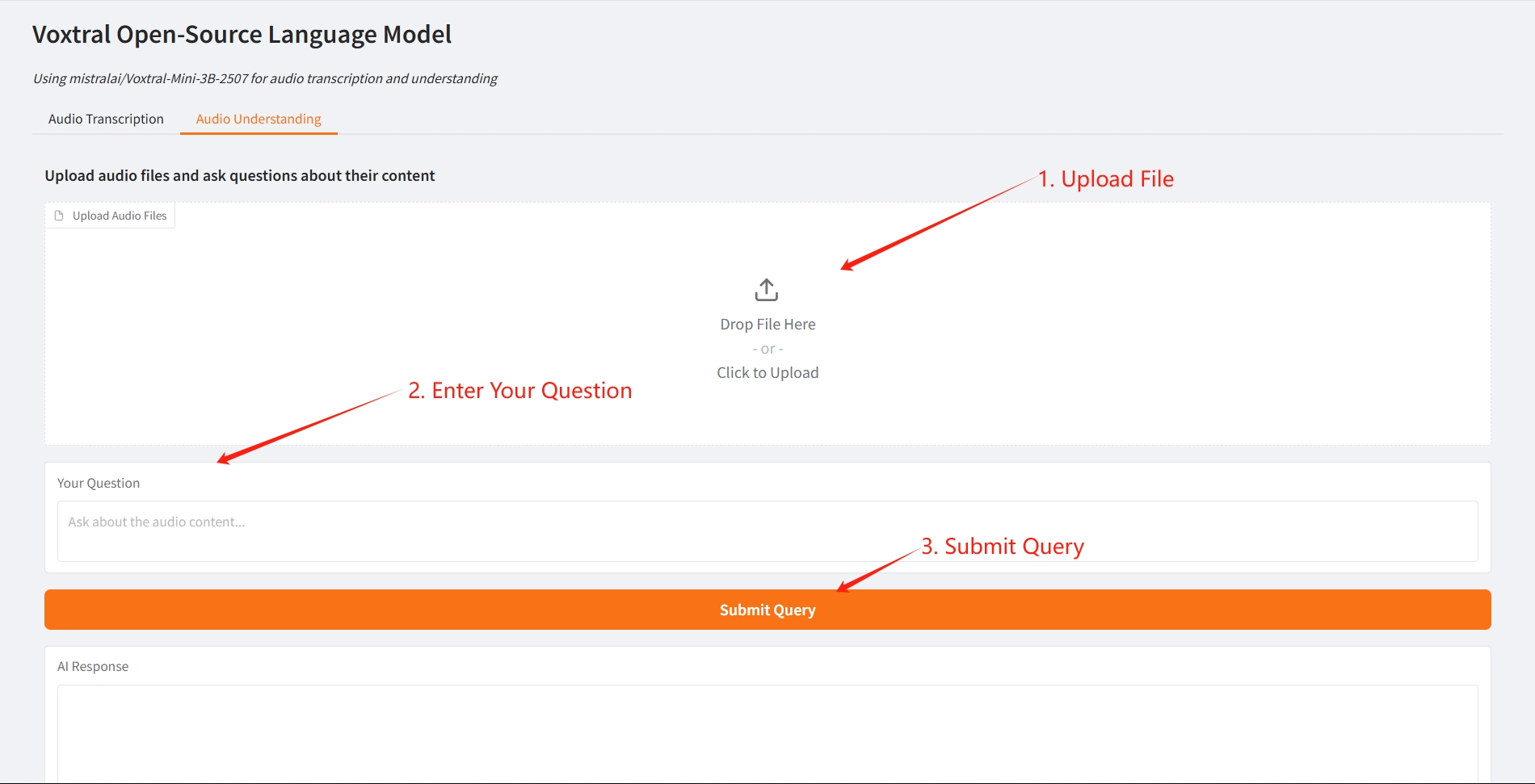Switch to the Audio Transcription tab
Screen dimensions: 1535x784
pos(106,119)
